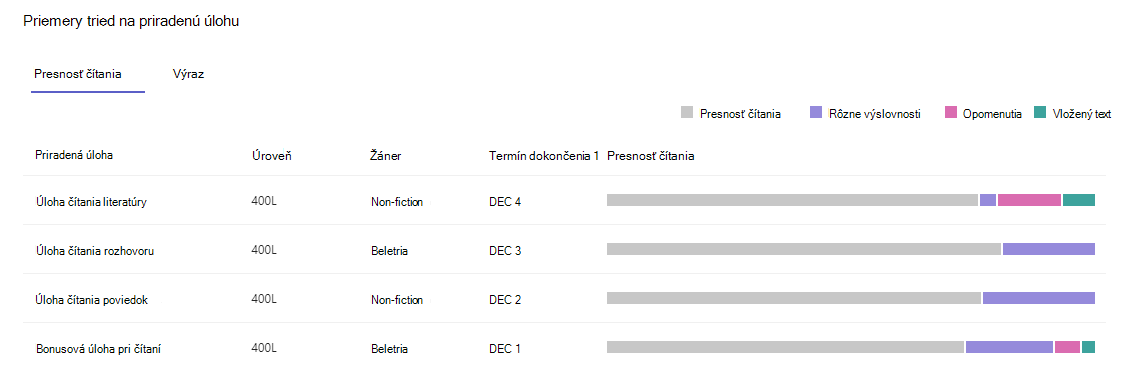Switch to the Výraz tab
Image resolution: width=1128 pixels, height=367 pixels.
(x=188, y=74)
